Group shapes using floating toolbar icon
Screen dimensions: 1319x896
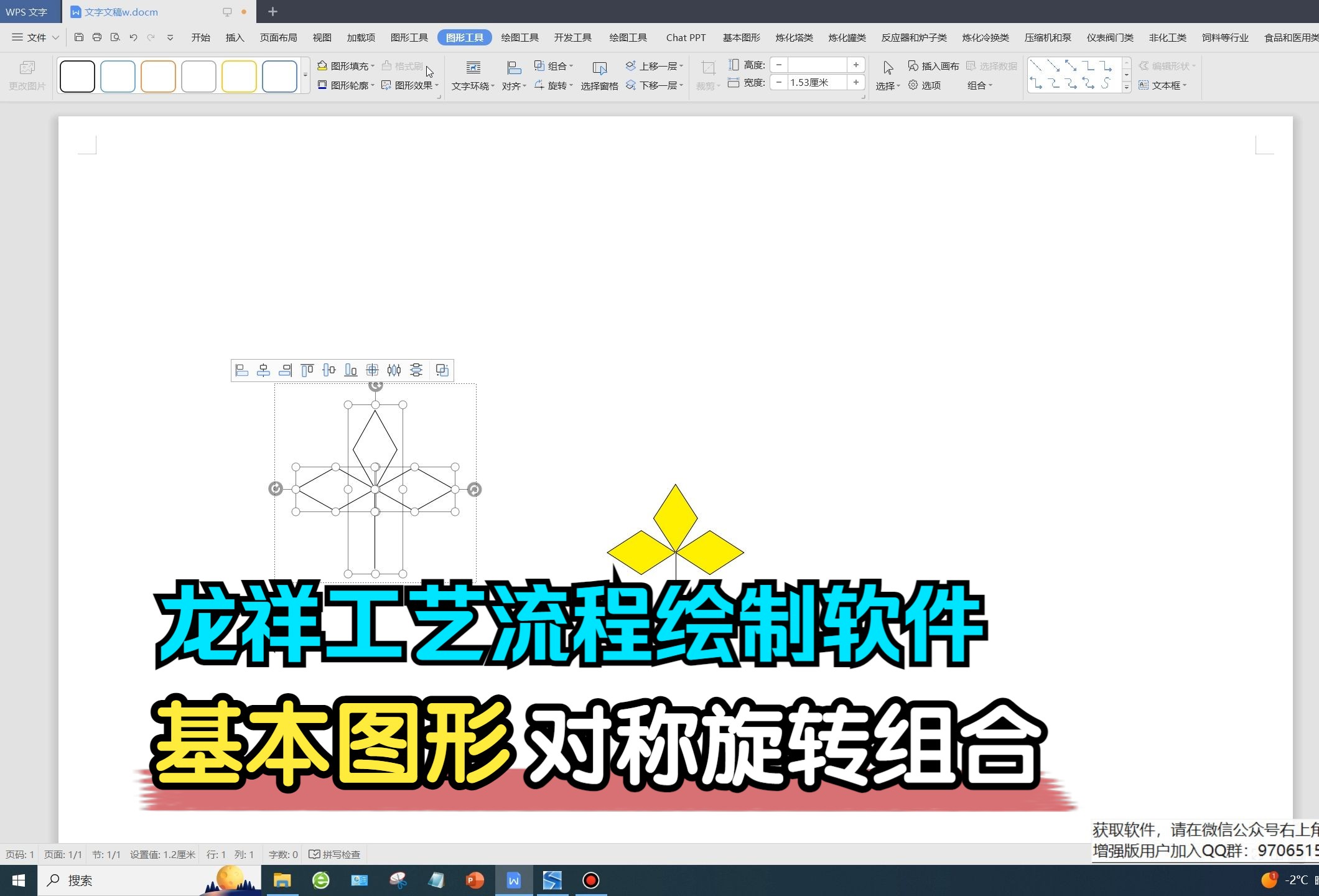pyautogui.click(x=442, y=370)
